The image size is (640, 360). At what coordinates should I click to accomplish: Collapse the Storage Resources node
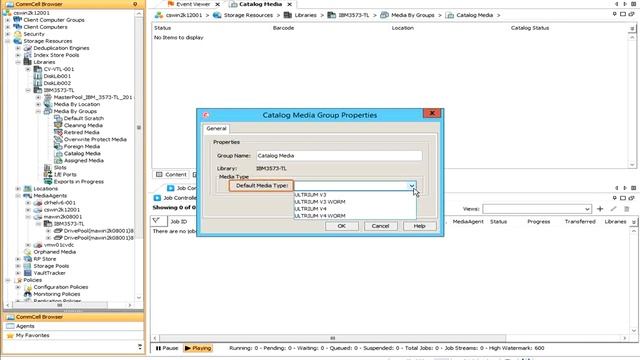8,41
